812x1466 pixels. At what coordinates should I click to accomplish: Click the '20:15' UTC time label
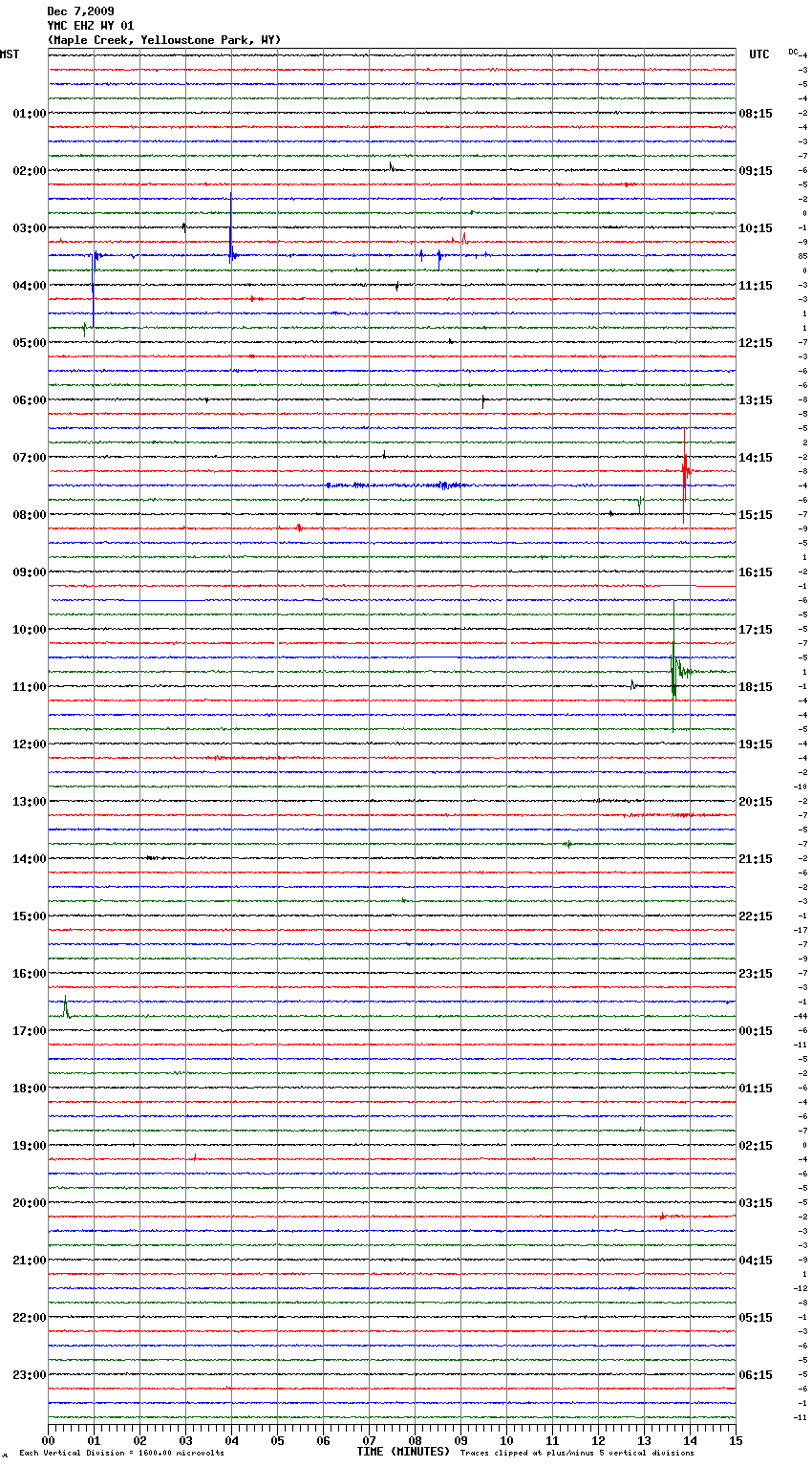pyautogui.click(x=756, y=802)
